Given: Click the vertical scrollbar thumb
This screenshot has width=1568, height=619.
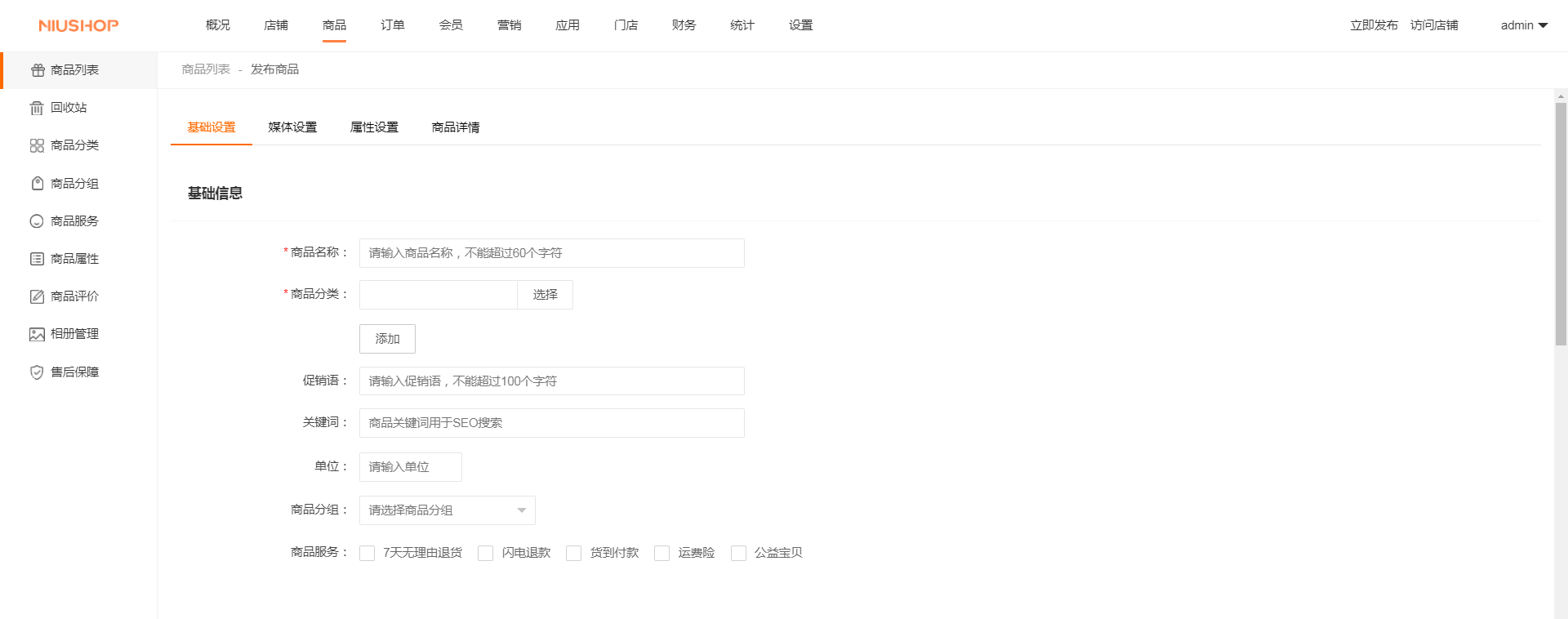Looking at the screenshot, I should click(x=1561, y=225).
